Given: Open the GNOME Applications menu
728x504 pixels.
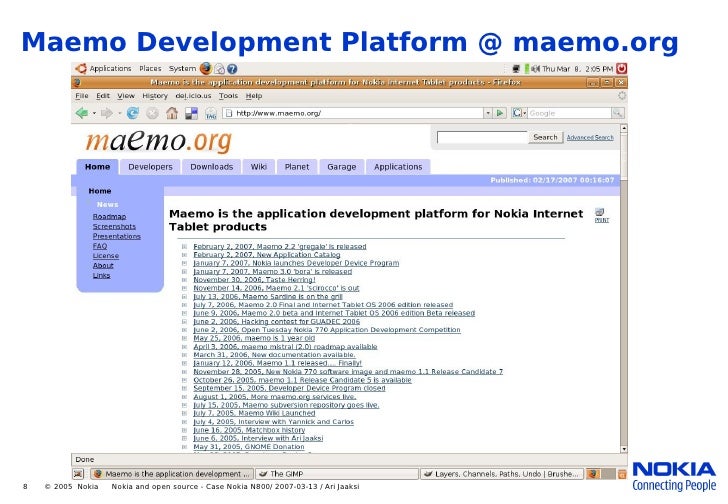Looking at the screenshot, I should pyautogui.click(x=110, y=69).
